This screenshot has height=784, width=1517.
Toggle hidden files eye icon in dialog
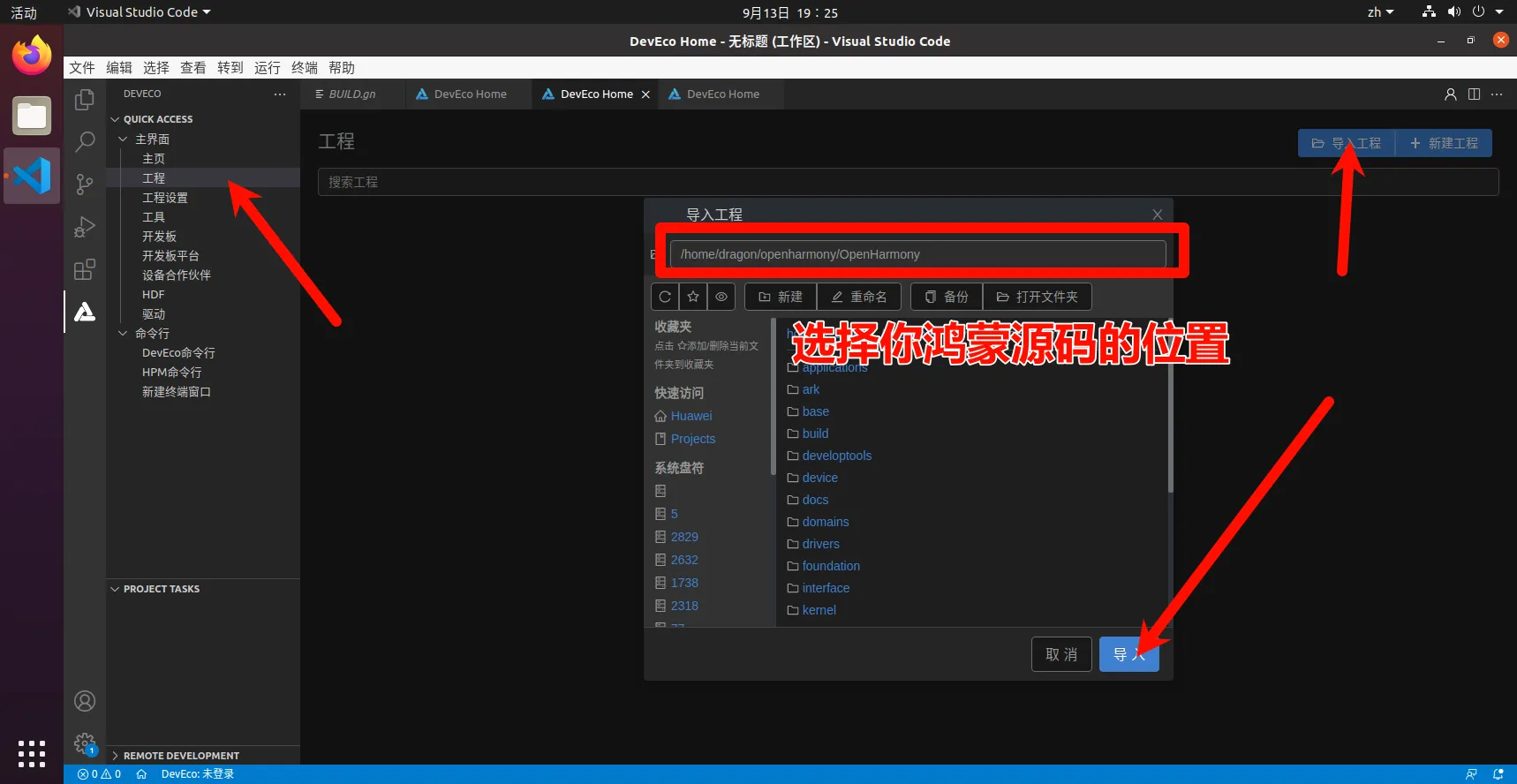click(721, 297)
